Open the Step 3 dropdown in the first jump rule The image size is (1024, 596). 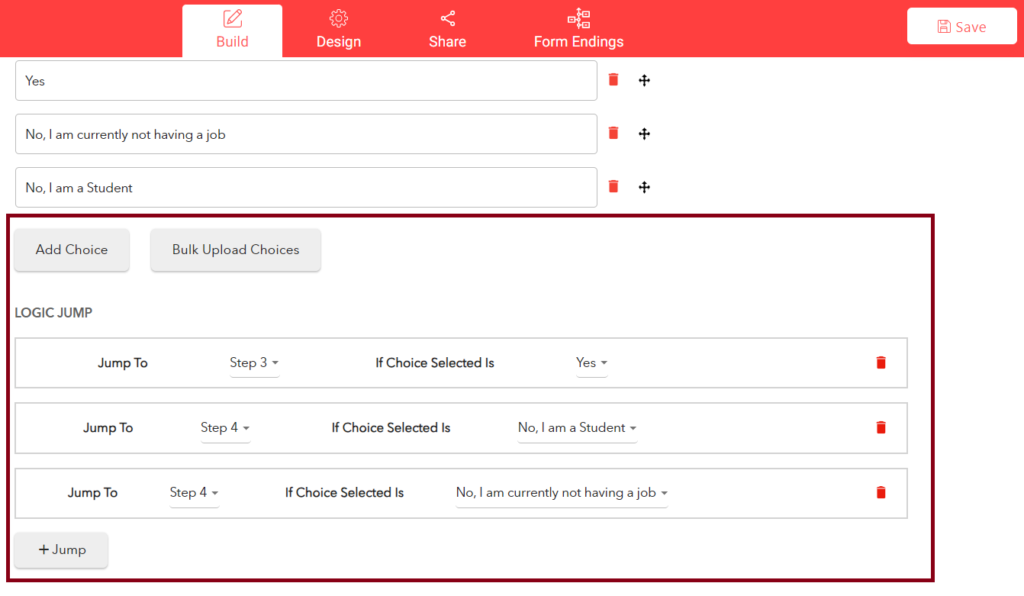(x=254, y=363)
